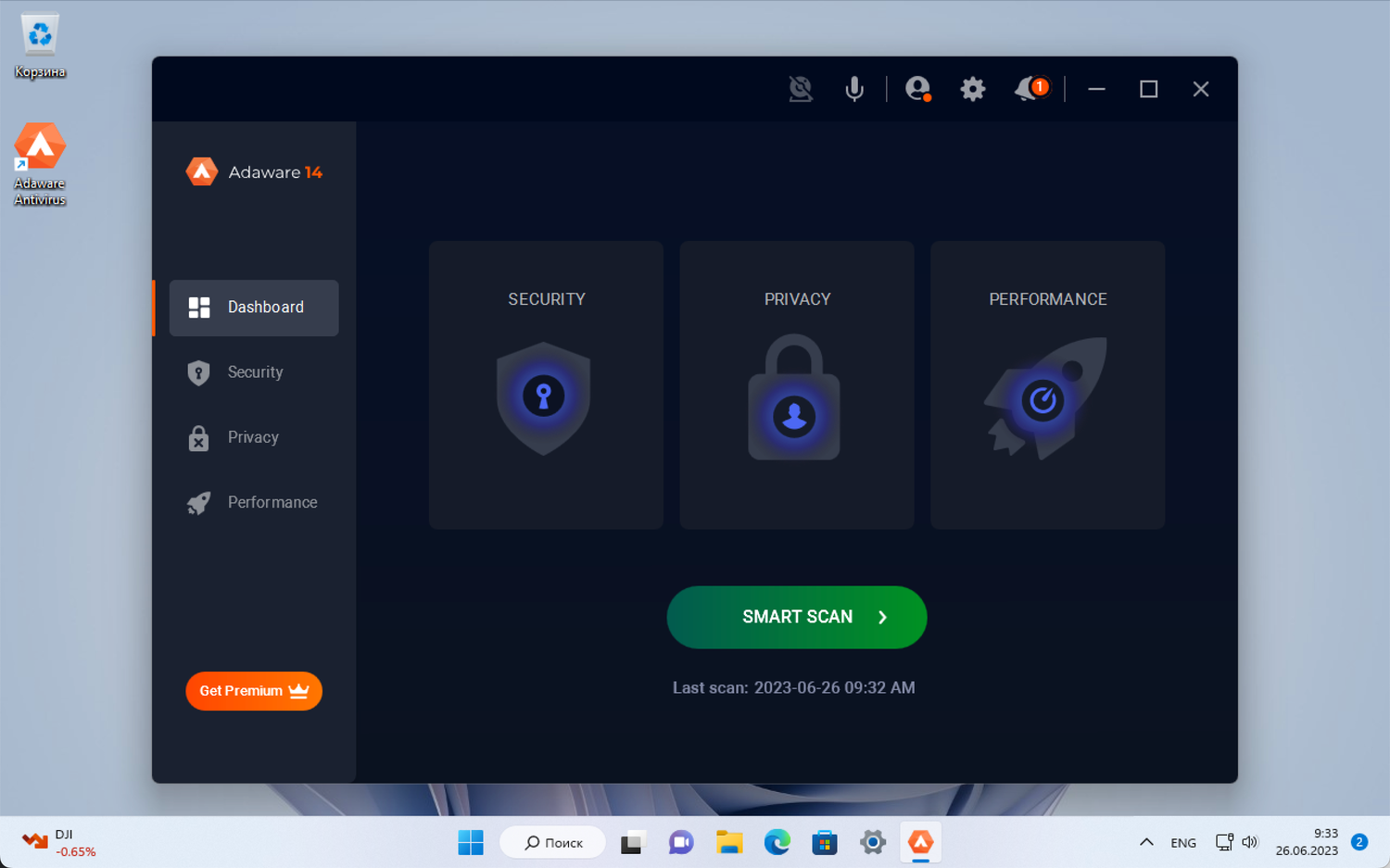The image size is (1390, 868).
Task: Open the SECURITY card with the shield
Action: coord(546,385)
